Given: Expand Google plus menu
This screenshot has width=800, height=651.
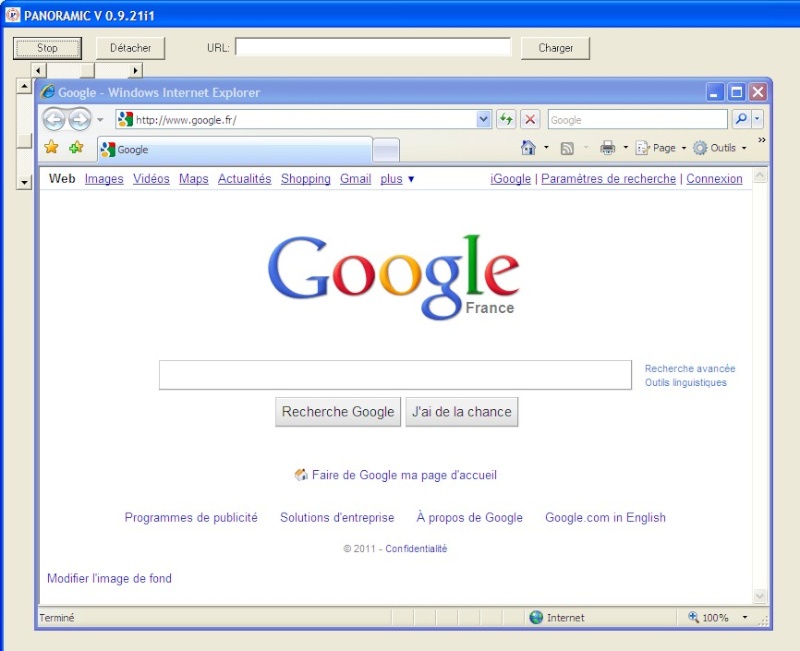Looking at the screenshot, I should point(397,179).
